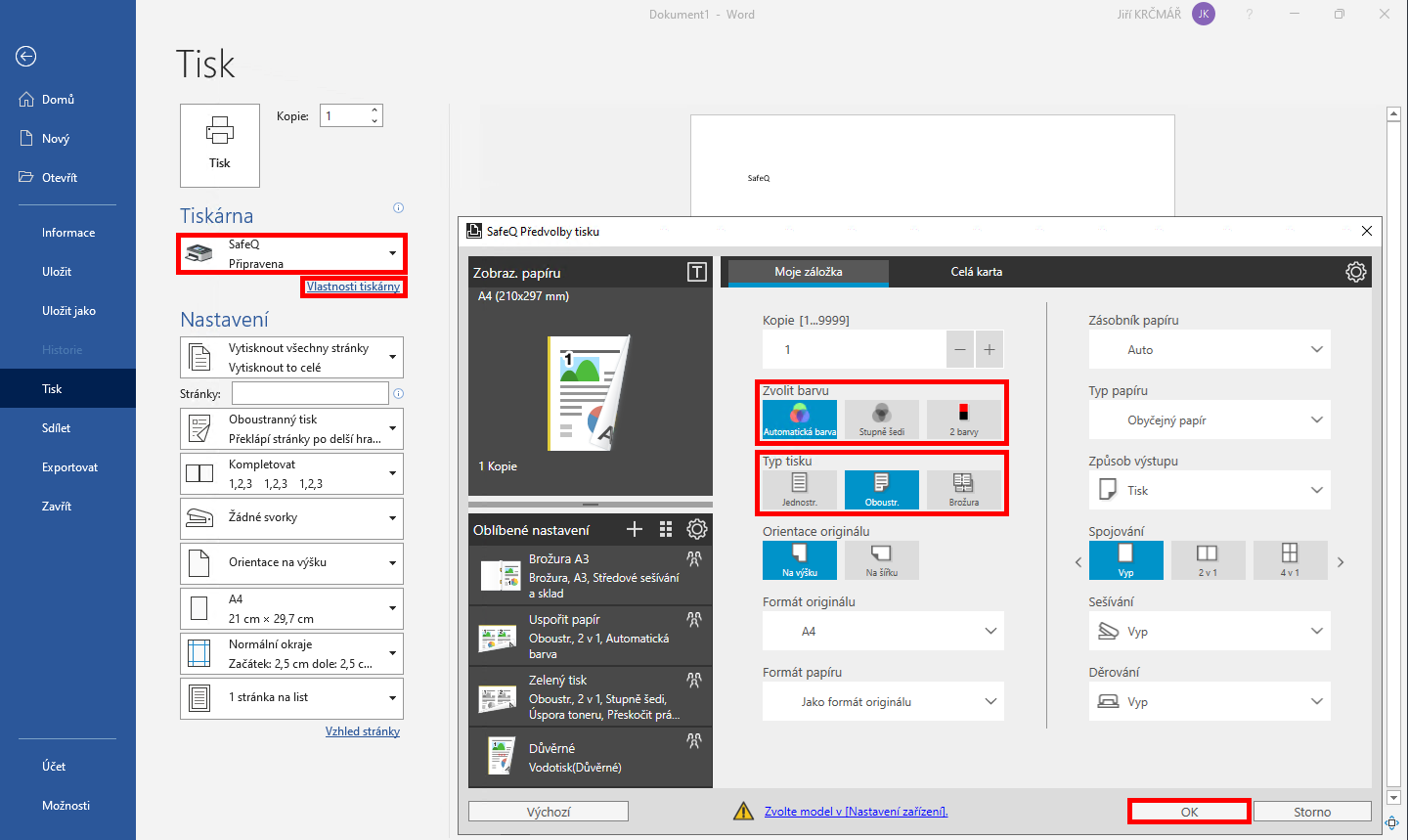
Task: Switch to the Celá karta tab
Action: [977, 272]
